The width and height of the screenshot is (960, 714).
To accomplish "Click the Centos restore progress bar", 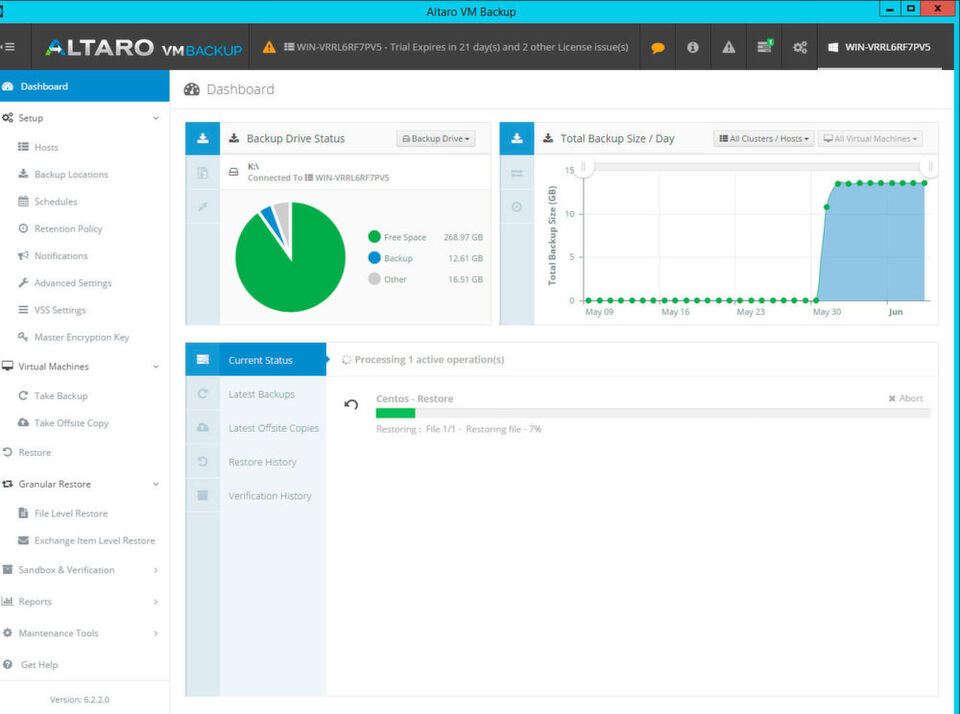I will coord(653,413).
